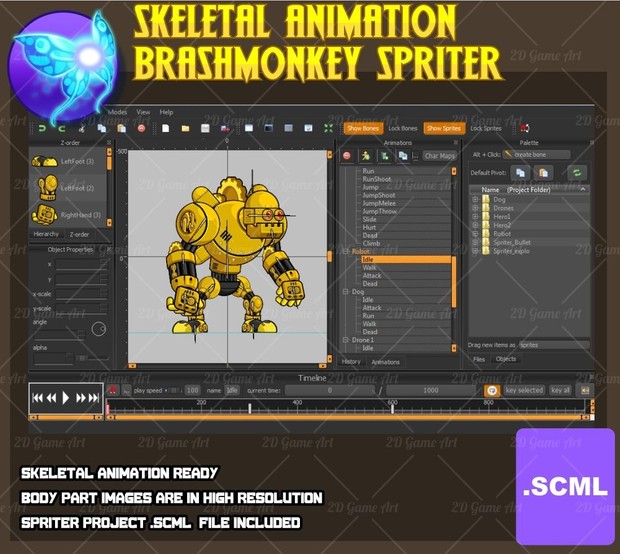Toggle Show Bones
The image size is (620, 554).
363,128
